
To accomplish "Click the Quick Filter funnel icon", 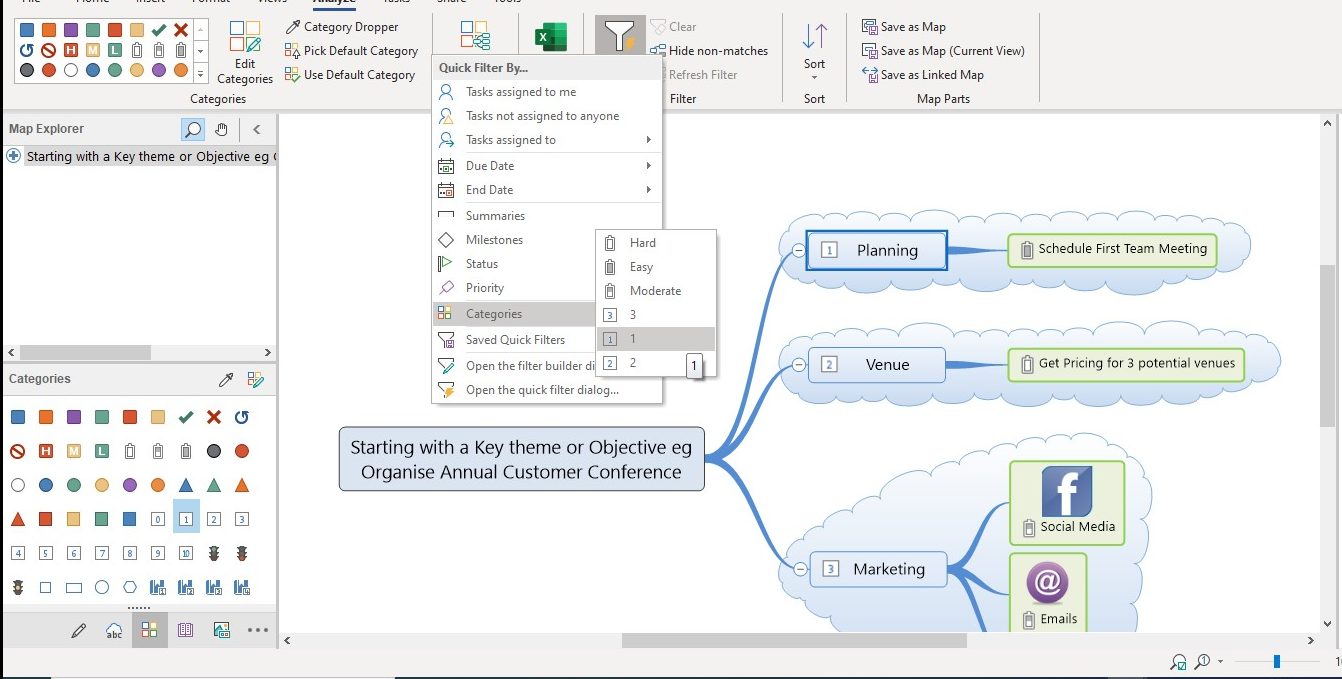I will point(620,37).
